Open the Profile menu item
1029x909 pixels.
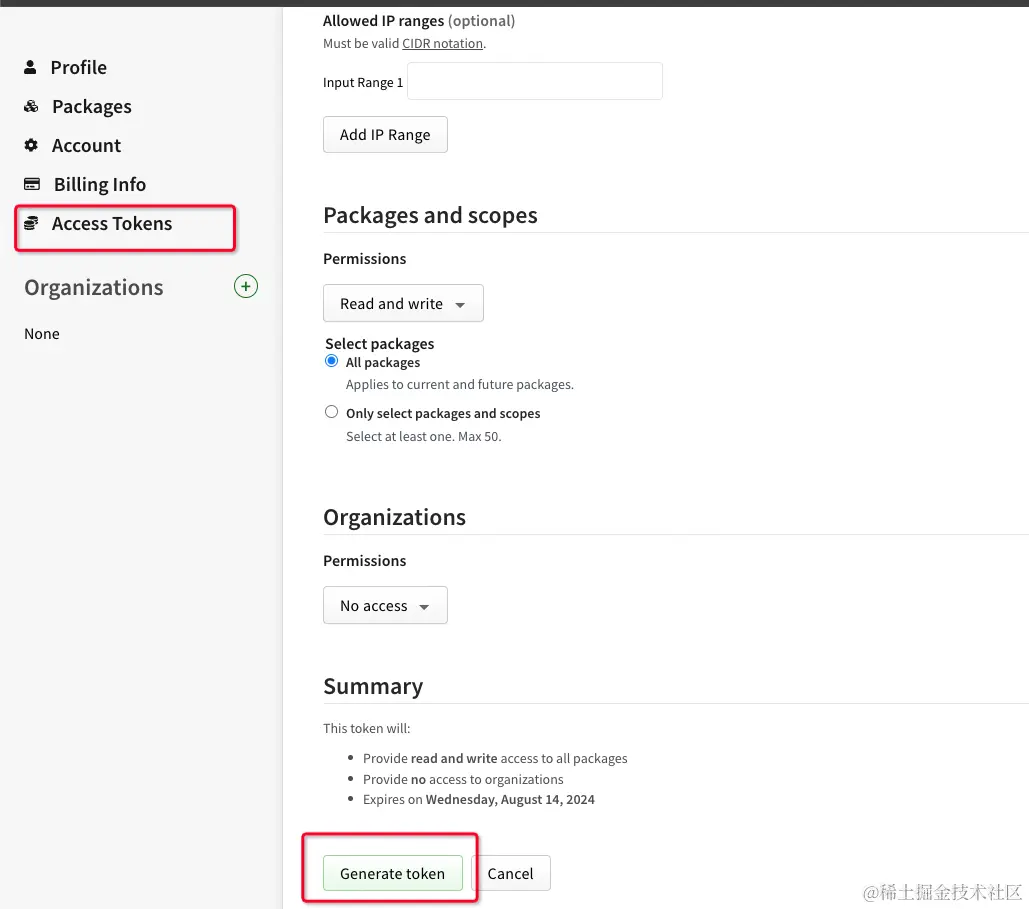[79, 67]
